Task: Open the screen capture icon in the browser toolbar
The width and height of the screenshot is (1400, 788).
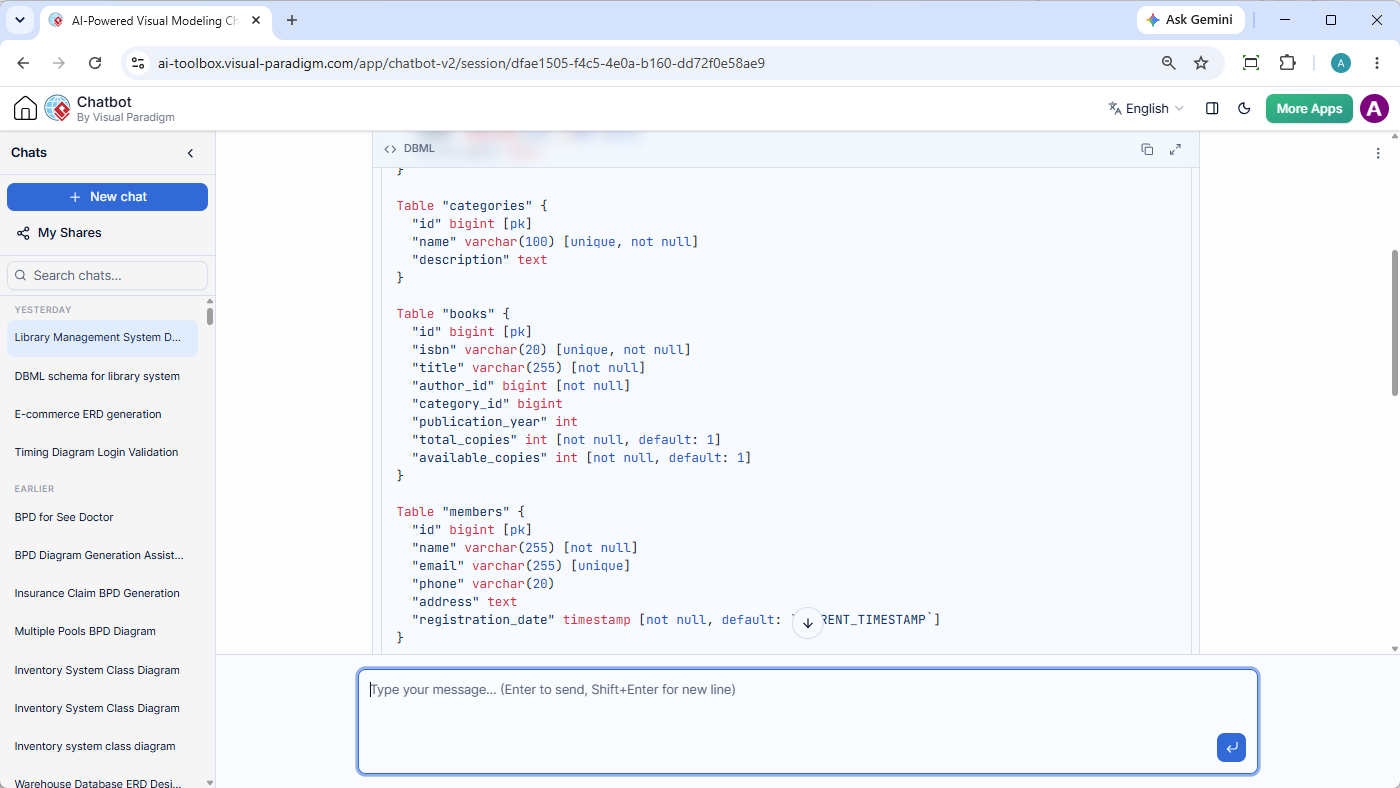Action: pos(1251,63)
